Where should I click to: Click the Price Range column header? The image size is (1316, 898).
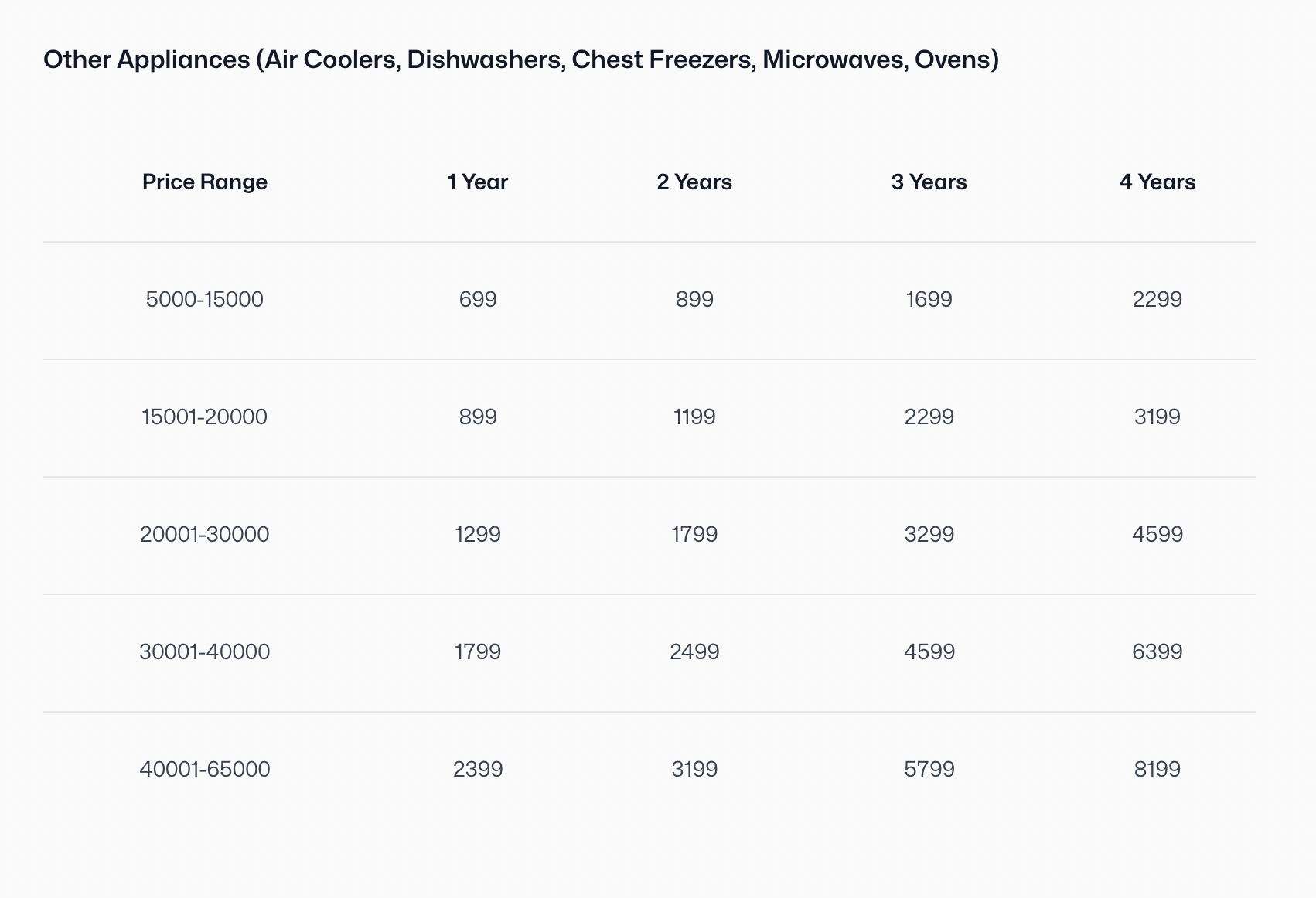(x=204, y=182)
